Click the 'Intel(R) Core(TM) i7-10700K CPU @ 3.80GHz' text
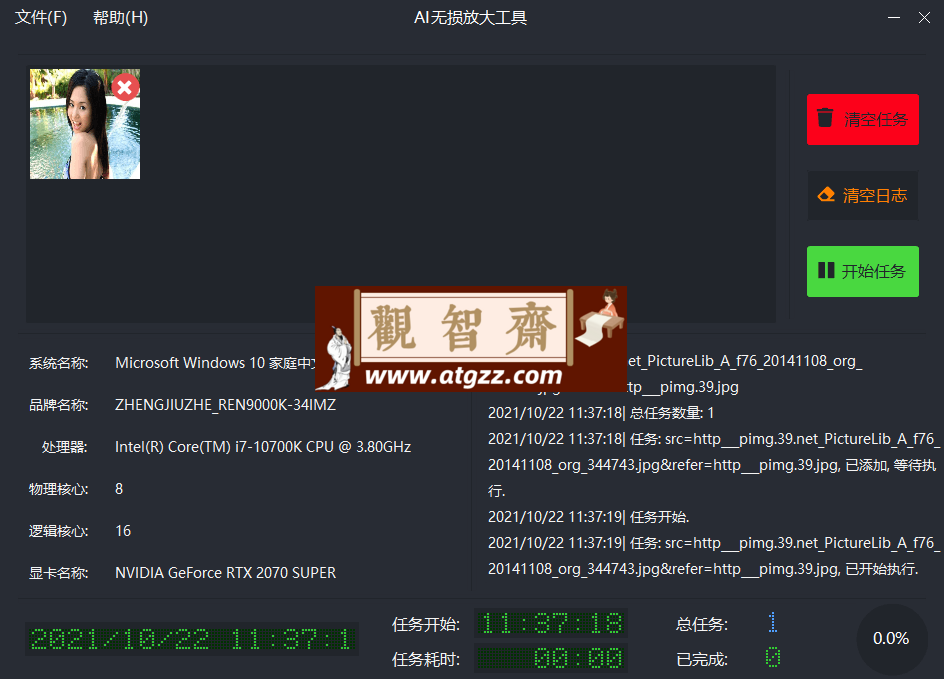944x679 pixels. (263, 447)
